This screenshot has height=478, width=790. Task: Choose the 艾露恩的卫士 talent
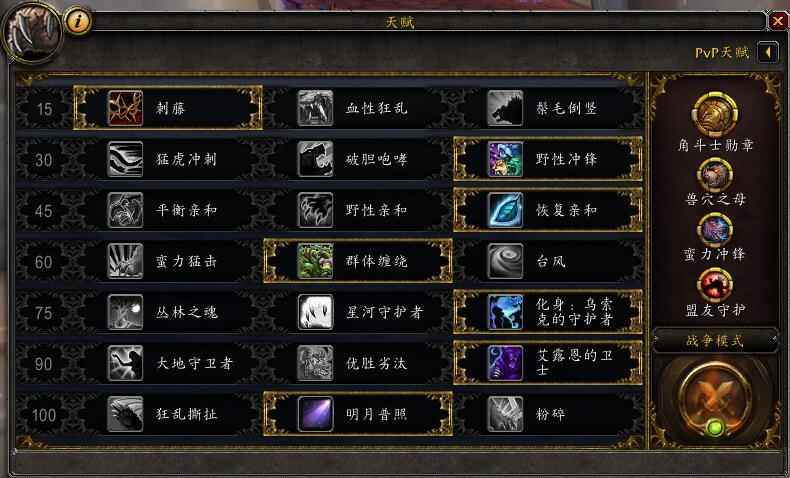pyautogui.click(x=548, y=363)
